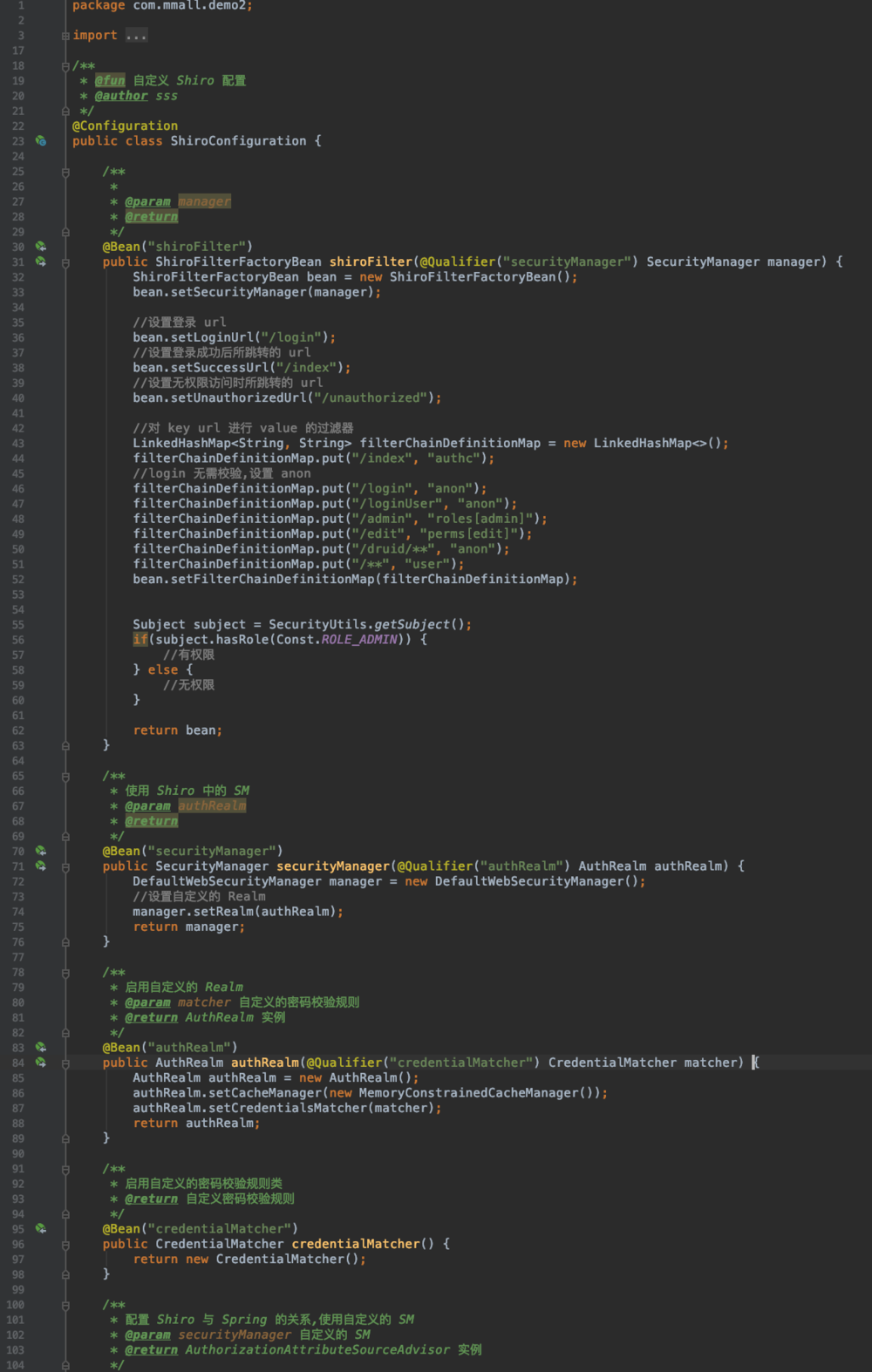The width and height of the screenshot is (872, 1372).
Task: Click line number 23 in the gutter
Action: coord(17,141)
